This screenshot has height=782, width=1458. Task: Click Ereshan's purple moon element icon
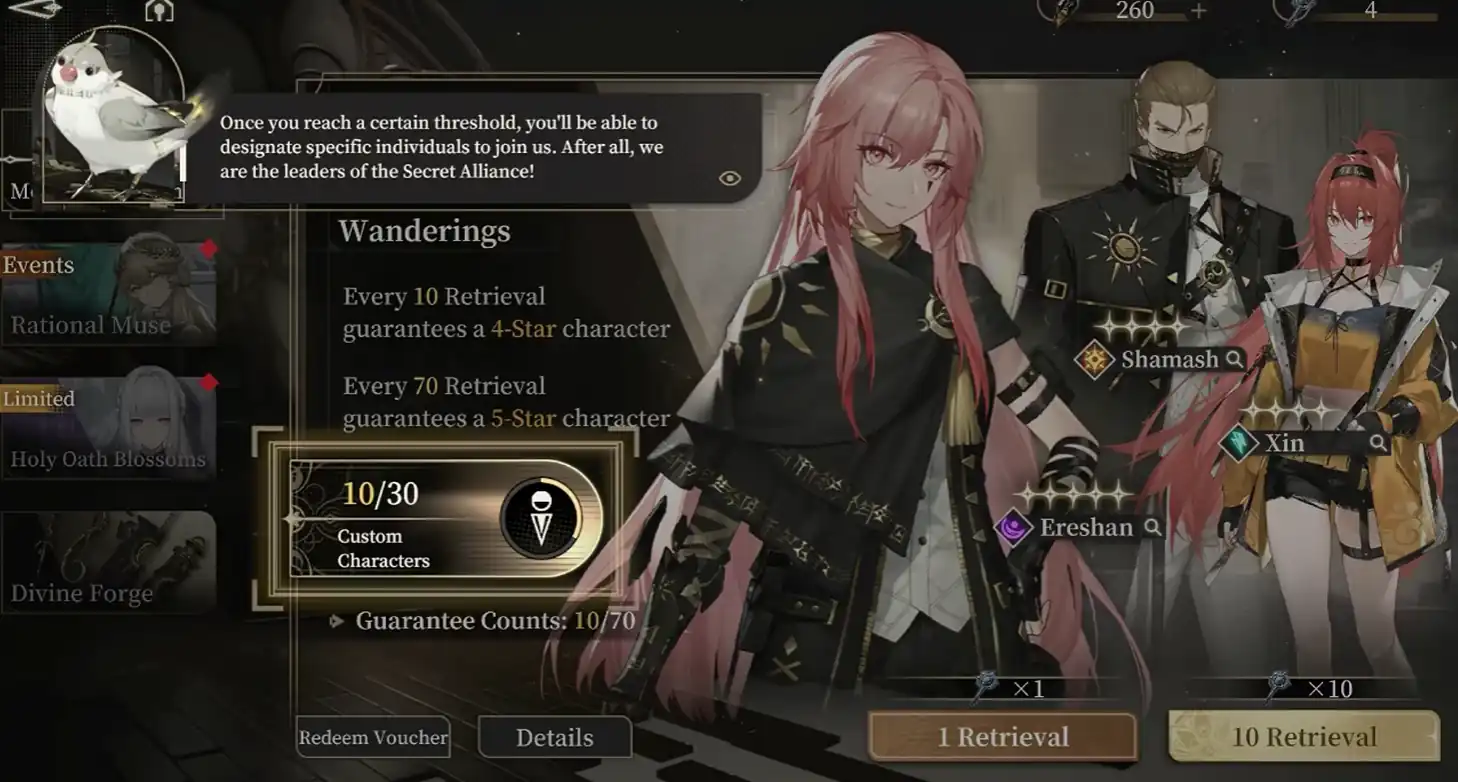coord(1013,526)
